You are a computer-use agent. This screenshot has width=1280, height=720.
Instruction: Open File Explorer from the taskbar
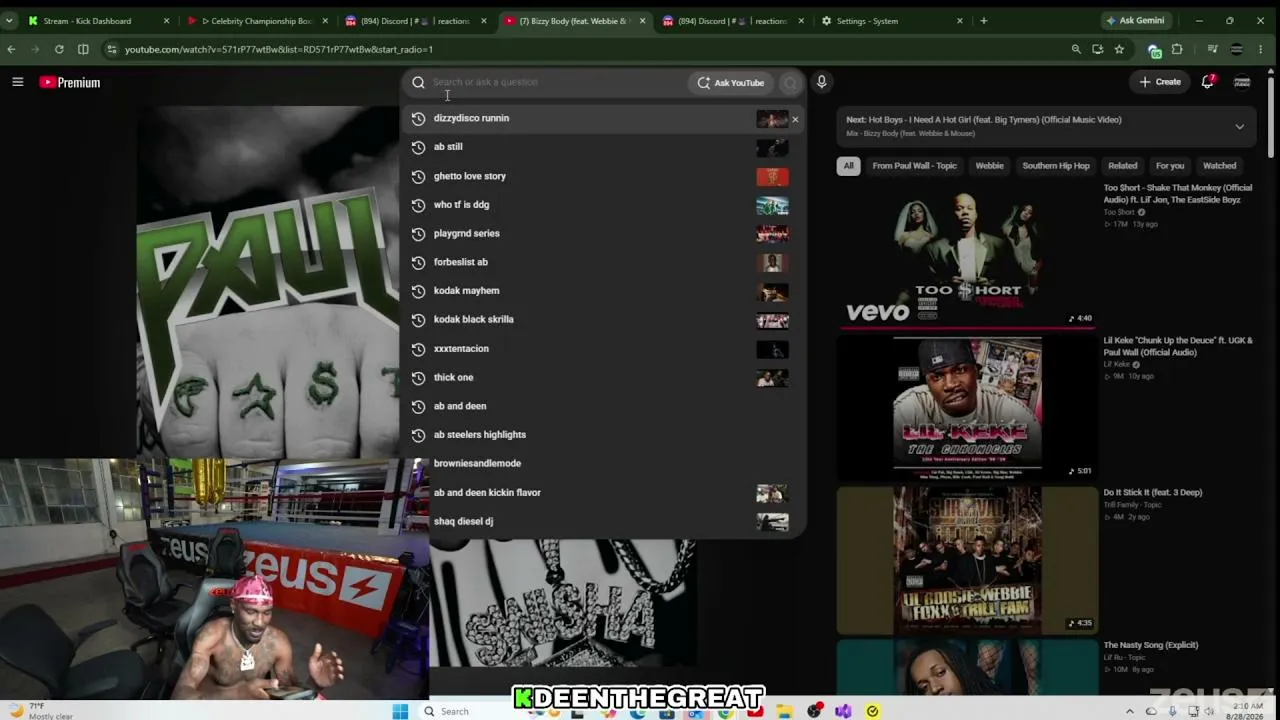coord(785,711)
